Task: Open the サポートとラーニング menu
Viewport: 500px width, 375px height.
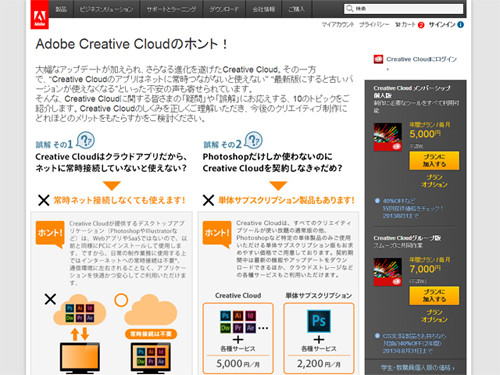Action: click(171, 9)
